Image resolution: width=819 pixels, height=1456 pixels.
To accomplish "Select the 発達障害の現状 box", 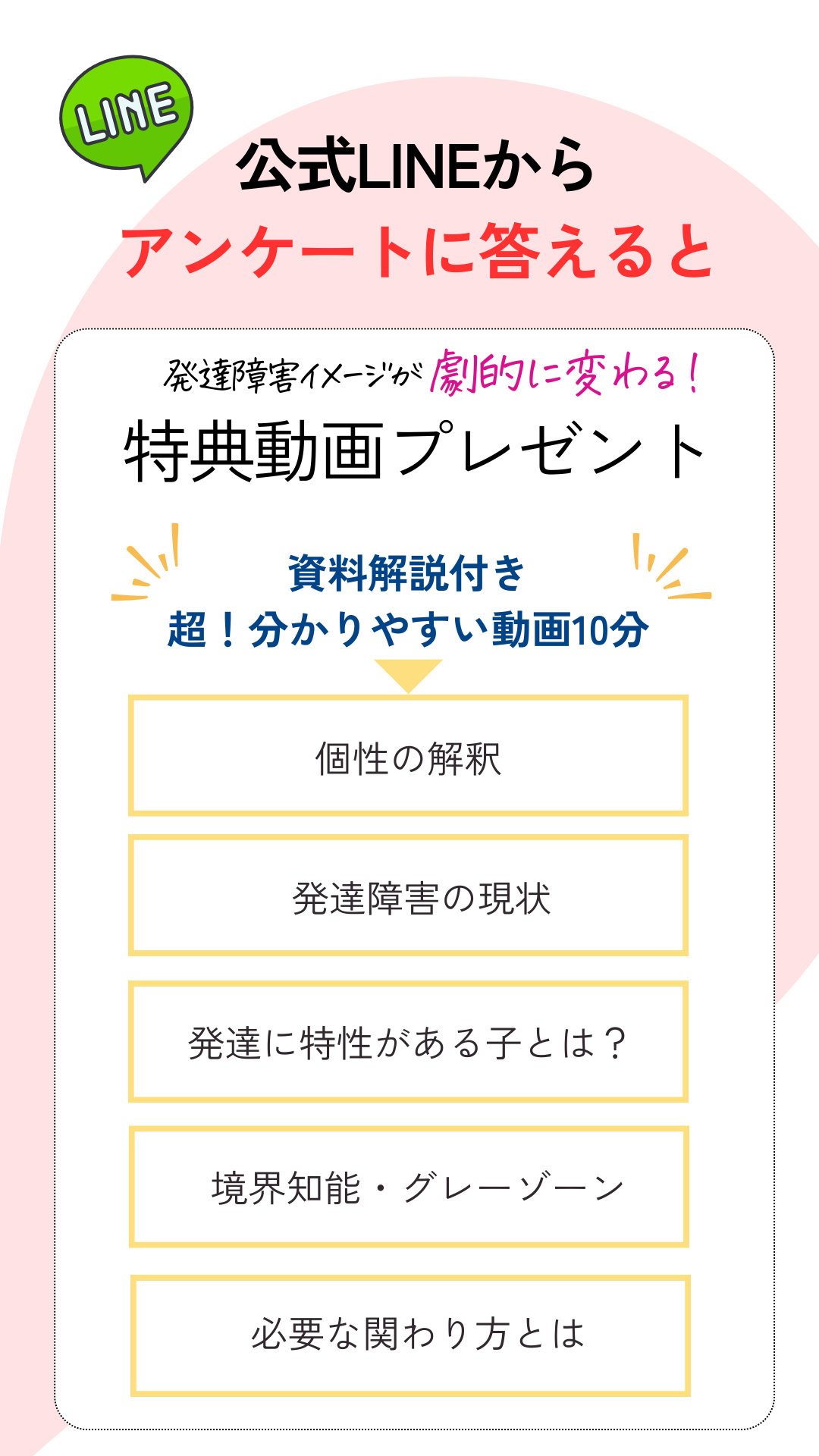I will 408,896.
